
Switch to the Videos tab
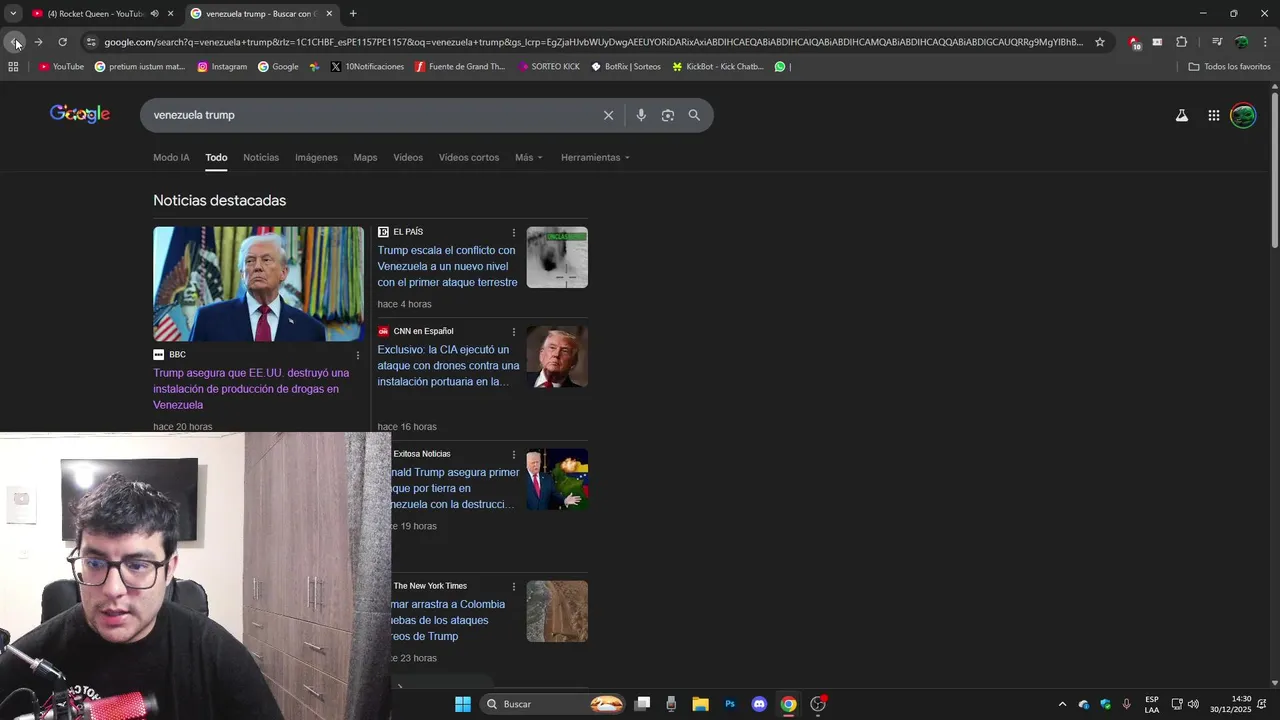pyautogui.click(x=408, y=157)
